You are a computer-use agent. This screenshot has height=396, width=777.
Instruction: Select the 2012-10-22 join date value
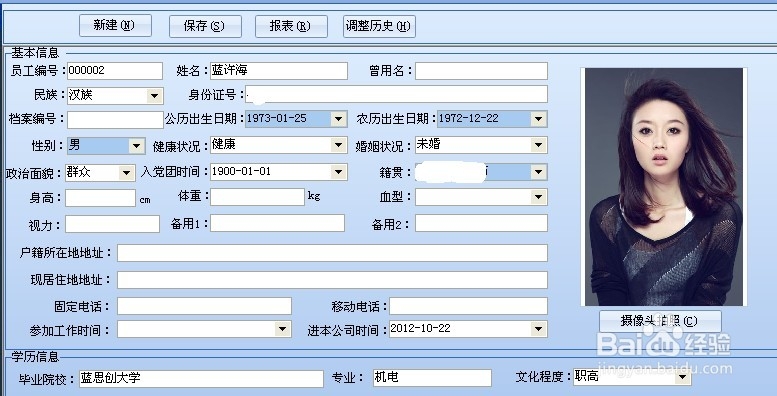click(421, 328)
